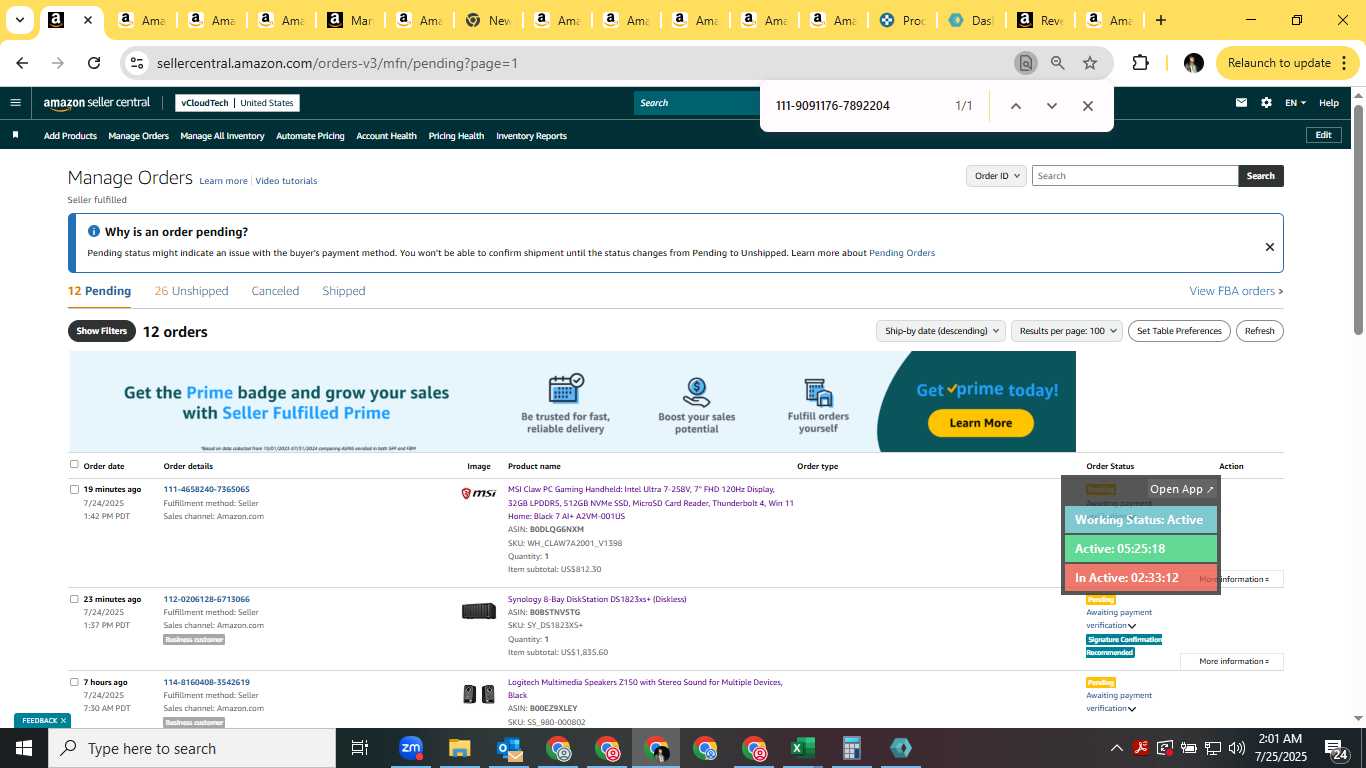
Task: Open Excel from the taskbar
Action: point(802,748)
